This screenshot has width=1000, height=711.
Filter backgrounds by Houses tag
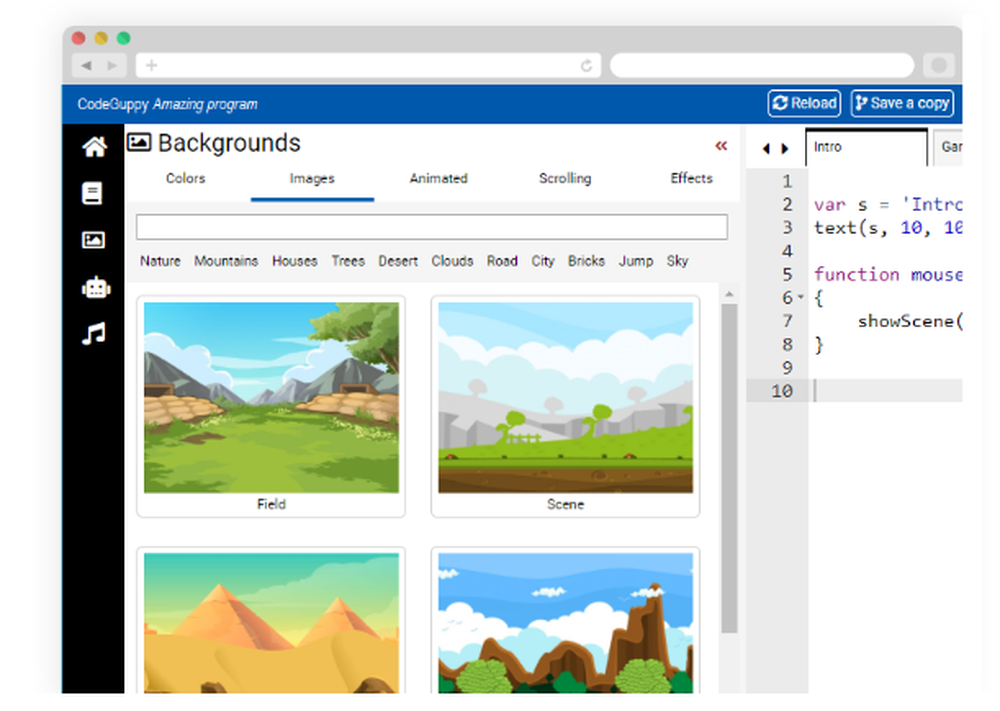tap(295, 261)
